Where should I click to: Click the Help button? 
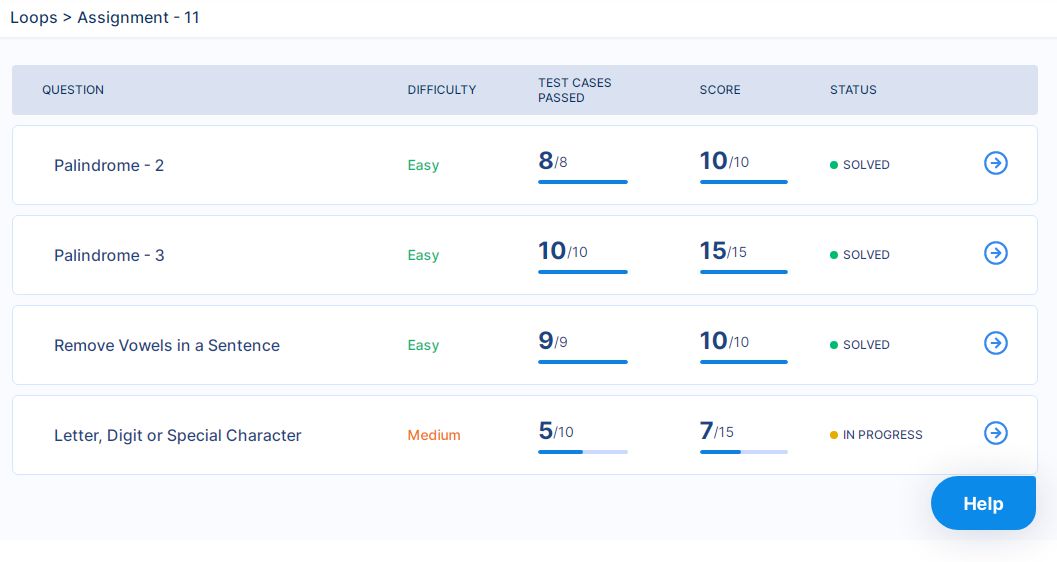[x=982, y=503]
